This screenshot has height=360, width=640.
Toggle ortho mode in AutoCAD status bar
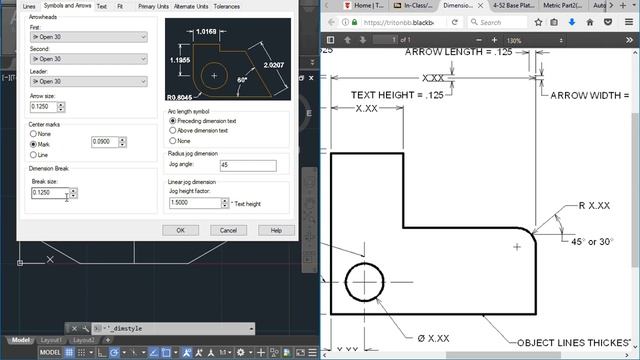point(102,352)
